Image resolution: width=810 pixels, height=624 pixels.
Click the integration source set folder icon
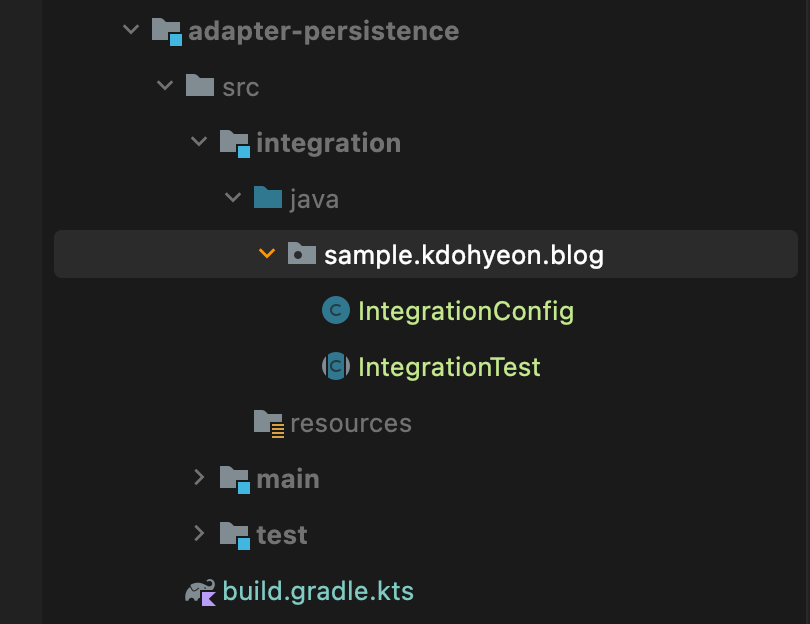235,143
